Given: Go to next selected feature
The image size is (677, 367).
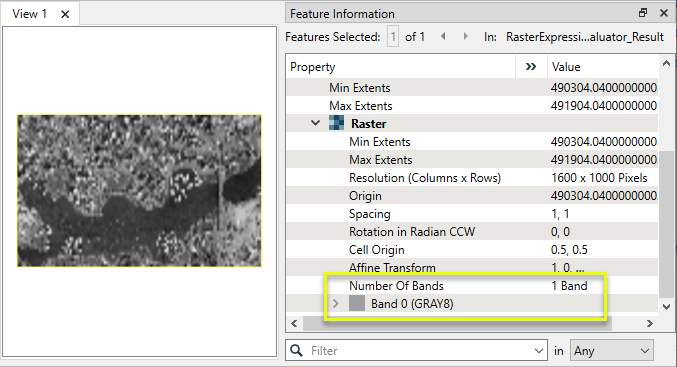Looking at the screenshot, I should 465,37.
